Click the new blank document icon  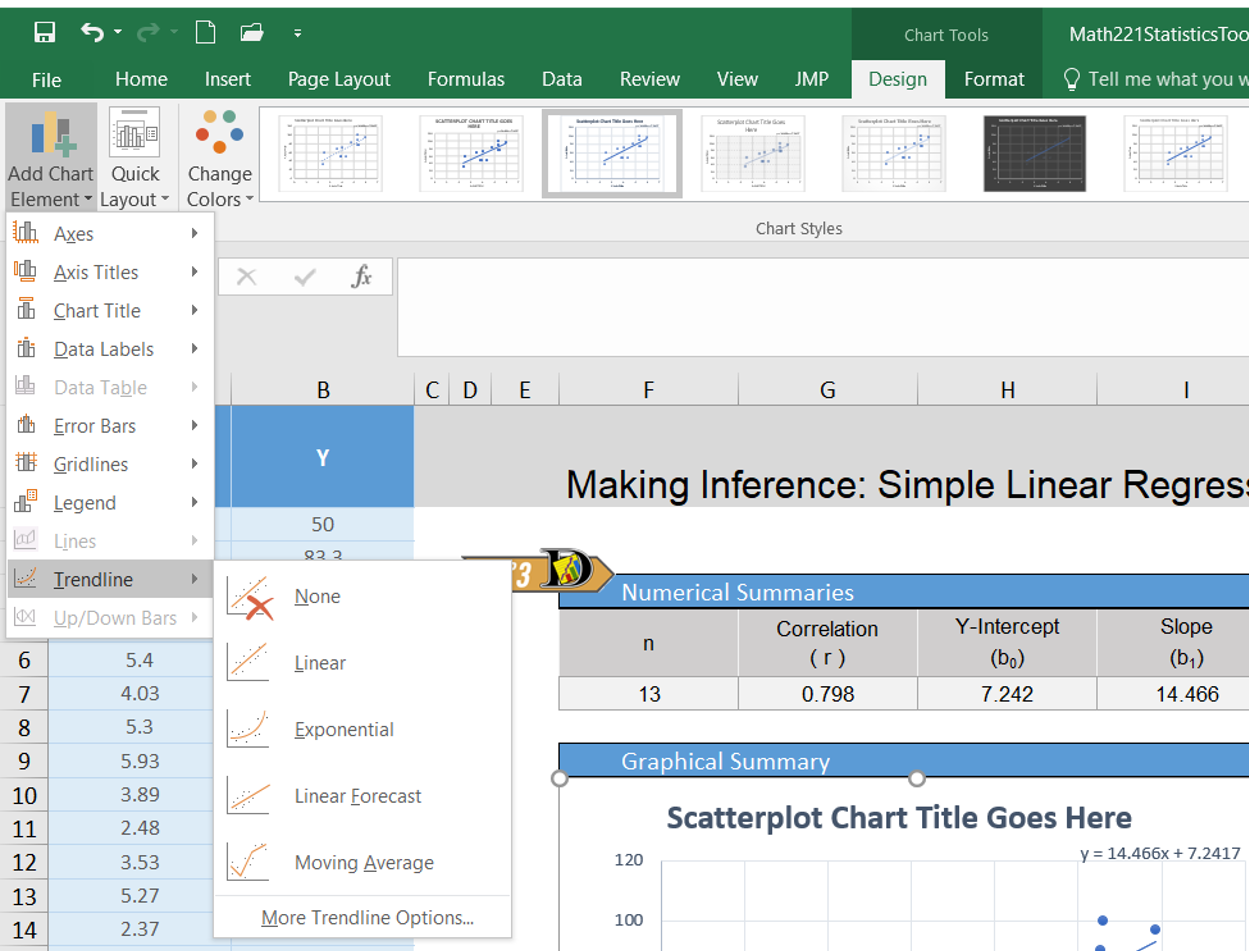(x=205, y=33)
